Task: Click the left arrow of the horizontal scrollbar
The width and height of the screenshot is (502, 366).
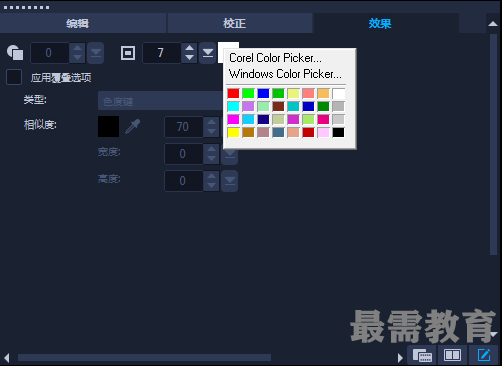Action: tap(7, 358)
